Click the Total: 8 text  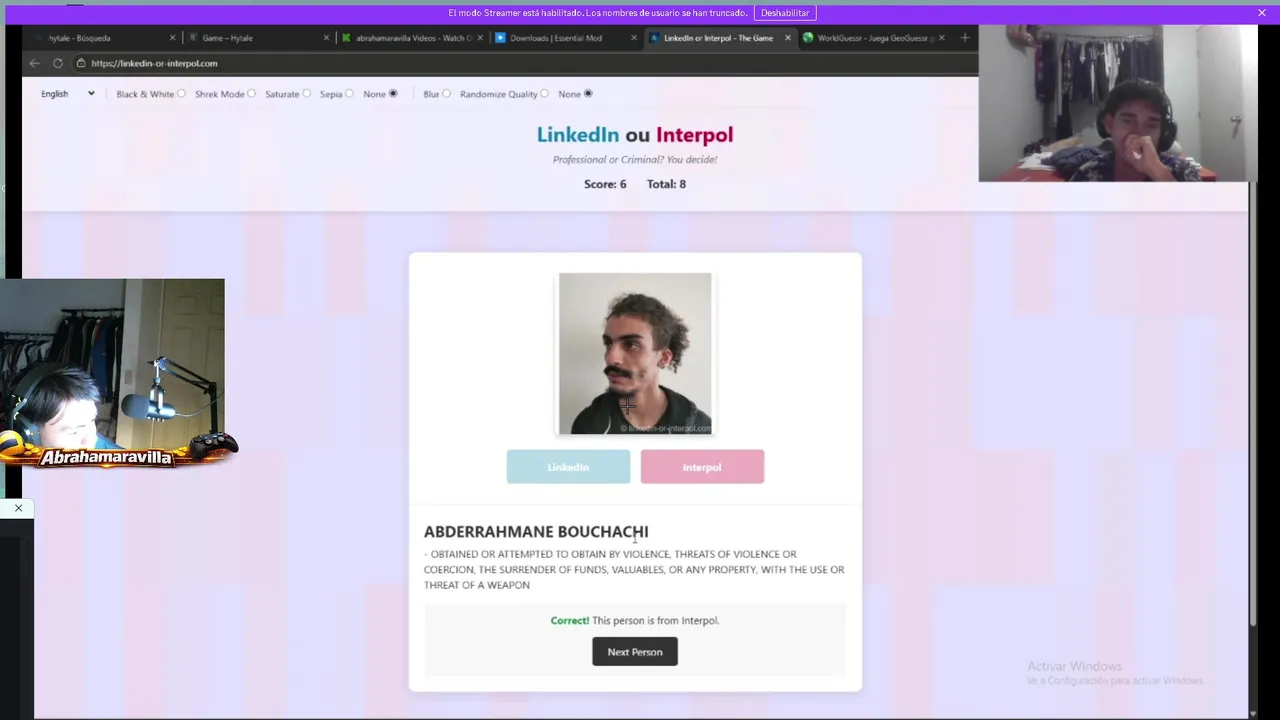coord(666,184)
